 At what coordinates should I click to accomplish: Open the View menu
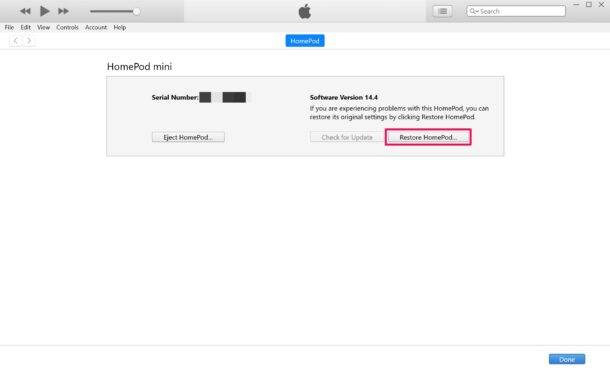(x=44, y=27)
